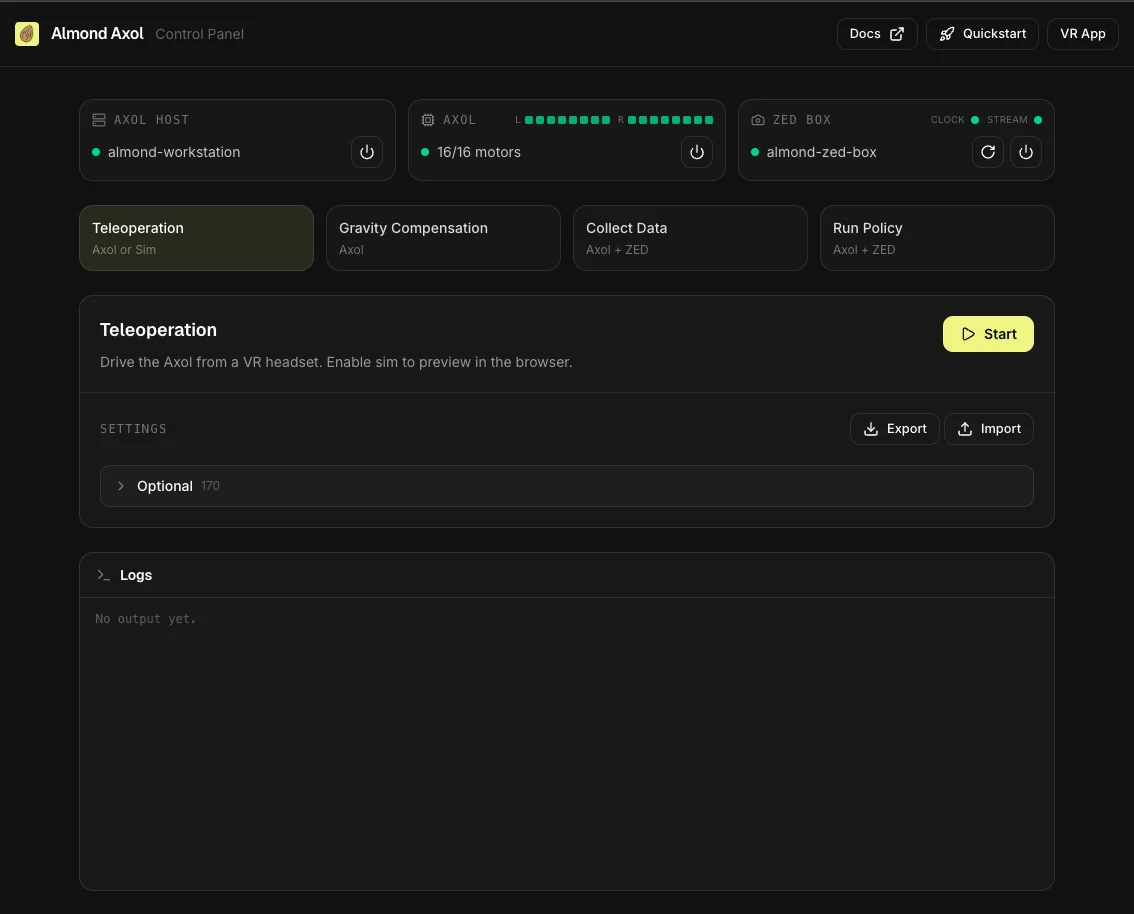Start teleoperation
Screen dimensions: 1134x914
pos(988,334)
